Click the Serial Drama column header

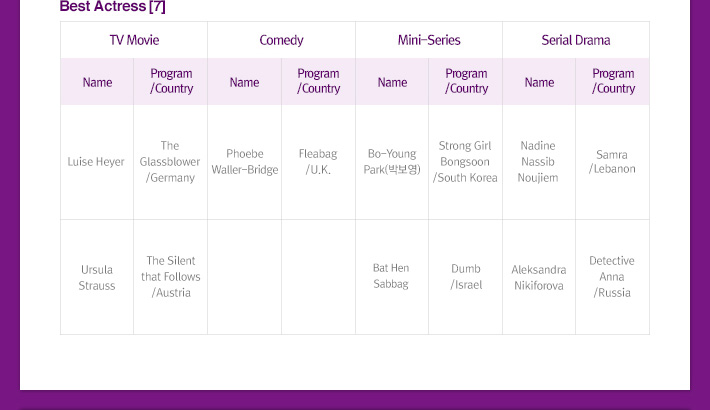(x=576, y=41)
